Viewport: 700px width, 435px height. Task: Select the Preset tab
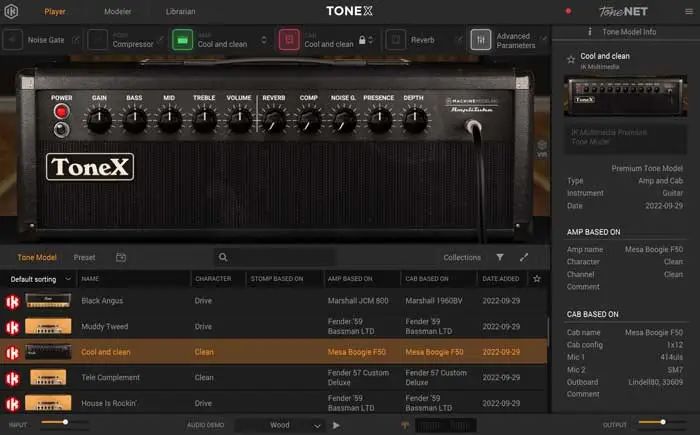(84, 258)
